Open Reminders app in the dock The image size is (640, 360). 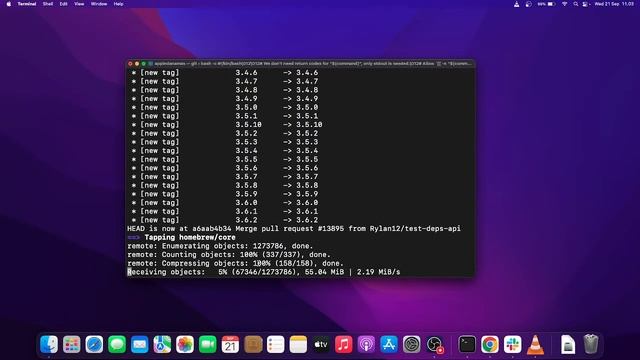click(276, 344)
